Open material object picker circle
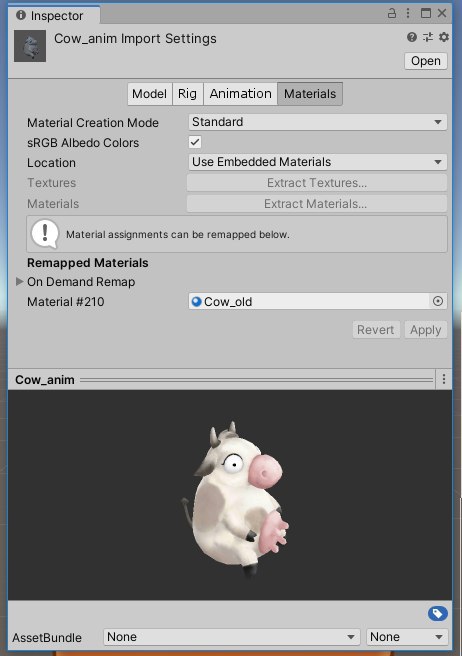462x656 pixels. [x=438, y=301]
